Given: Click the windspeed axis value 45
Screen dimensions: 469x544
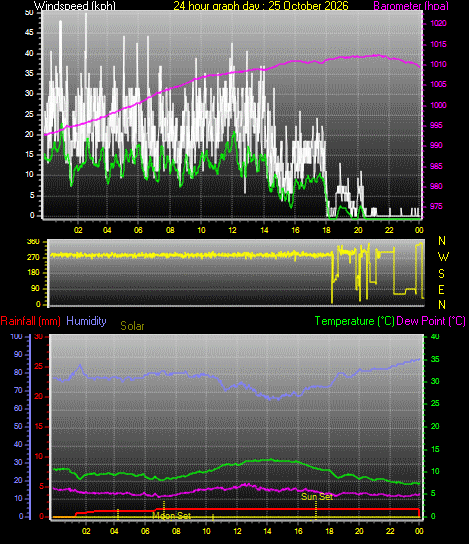Looking at the screenshot, I should 29,33.
